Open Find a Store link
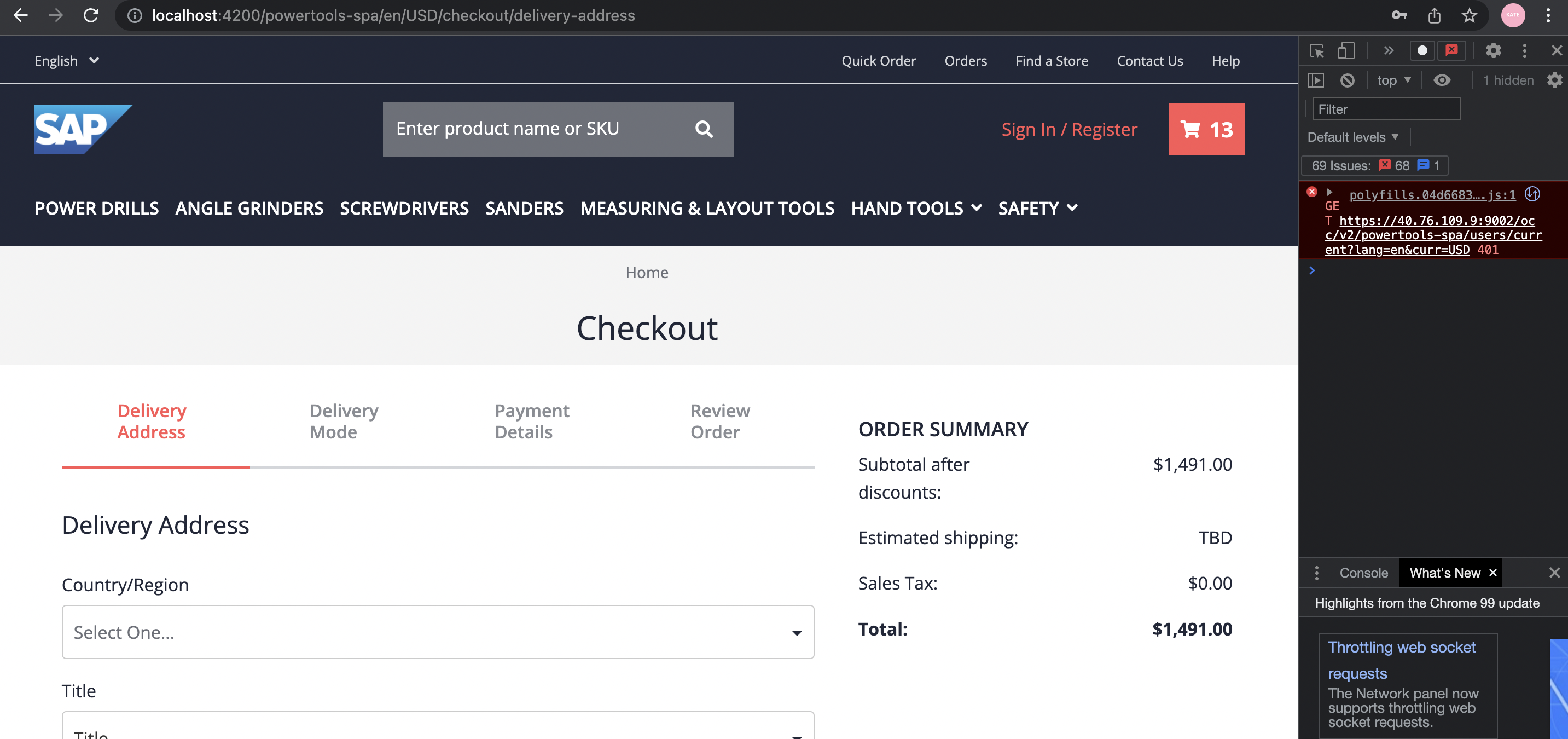Viewport: 1568px width, 739px height. click(1051, 61)
